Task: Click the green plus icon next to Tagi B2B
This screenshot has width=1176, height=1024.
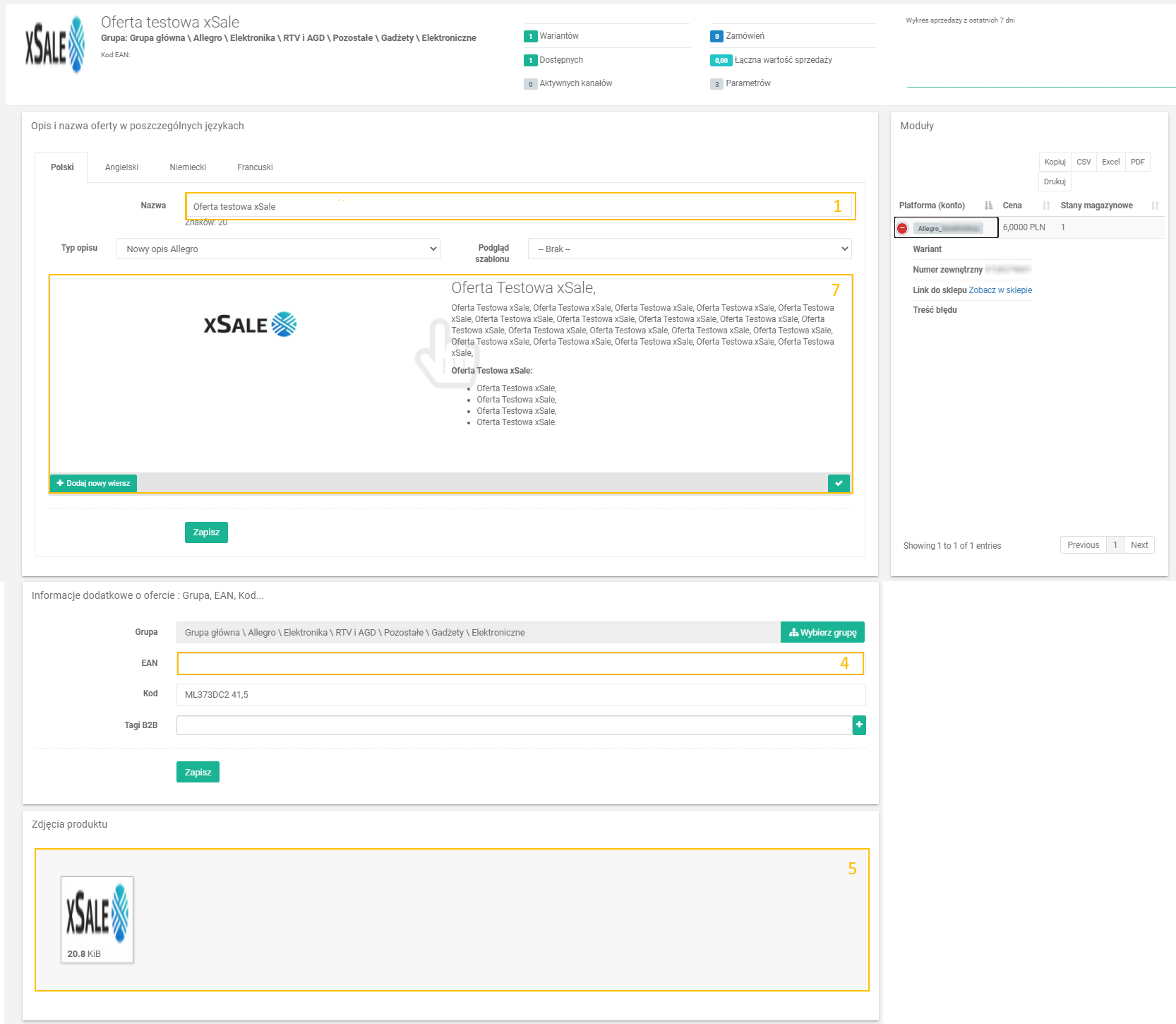Action: point(859,725)
